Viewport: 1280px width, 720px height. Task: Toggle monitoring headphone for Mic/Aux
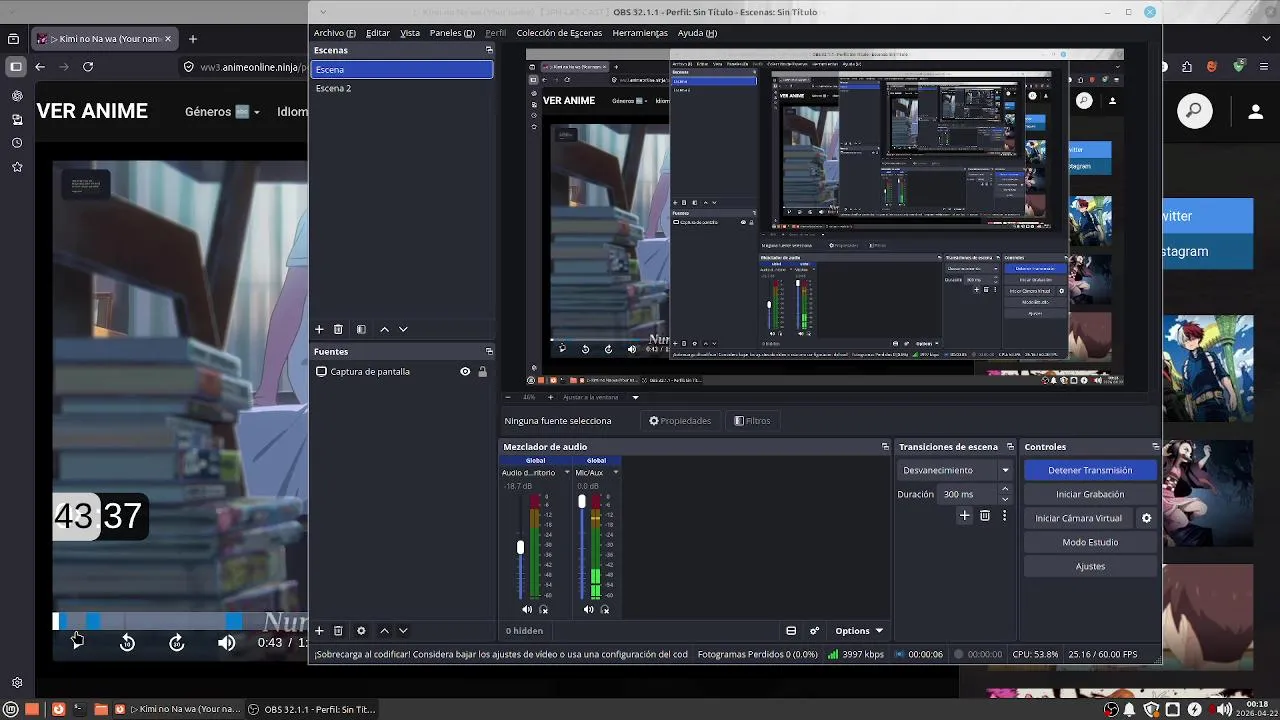[605, 610]
